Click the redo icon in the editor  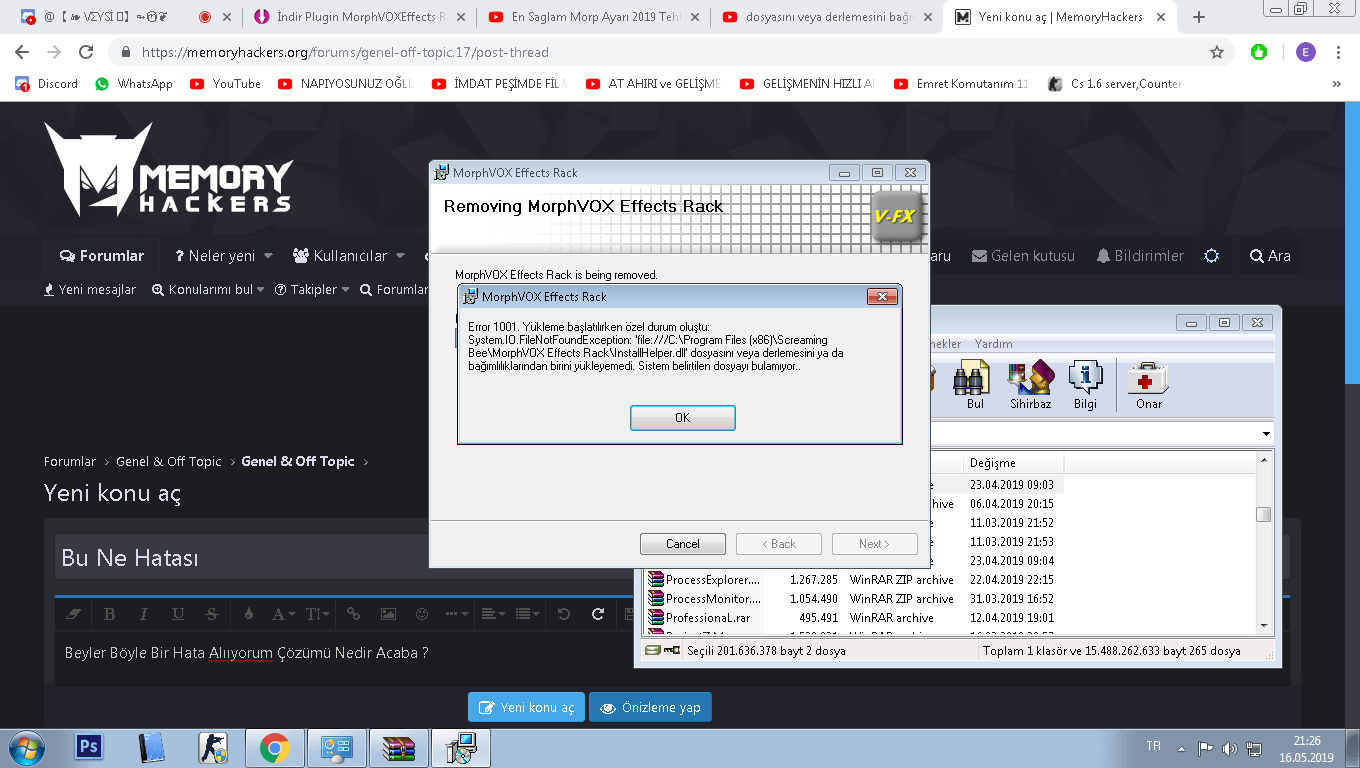(598, 614)
